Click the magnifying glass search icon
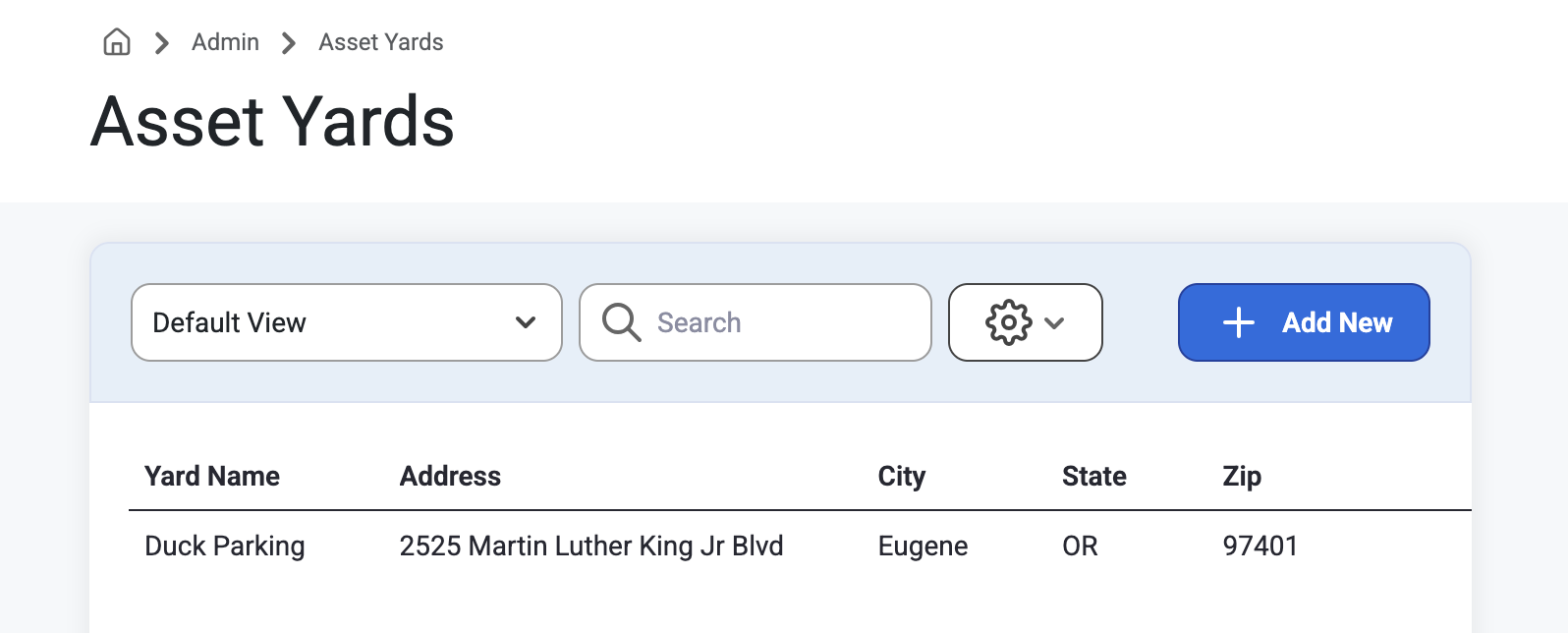This screenshot has width=1568, height=633. [x=621, y=322]
